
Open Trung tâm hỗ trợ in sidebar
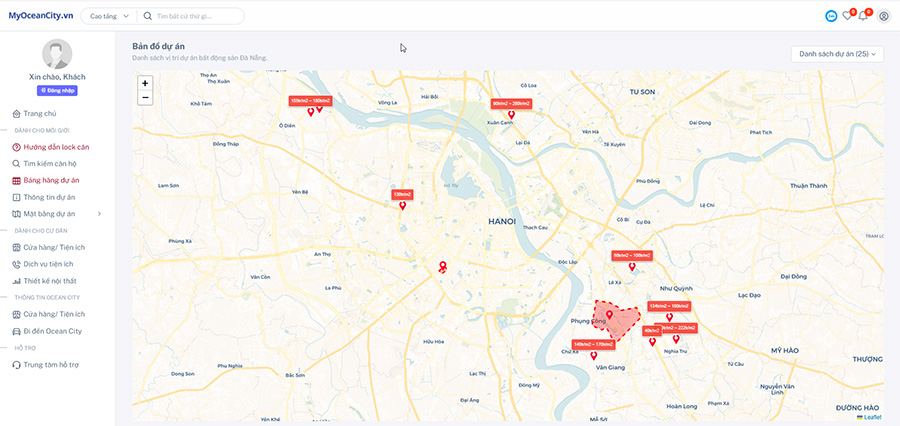pyautogui.click(x=51, y=365)
